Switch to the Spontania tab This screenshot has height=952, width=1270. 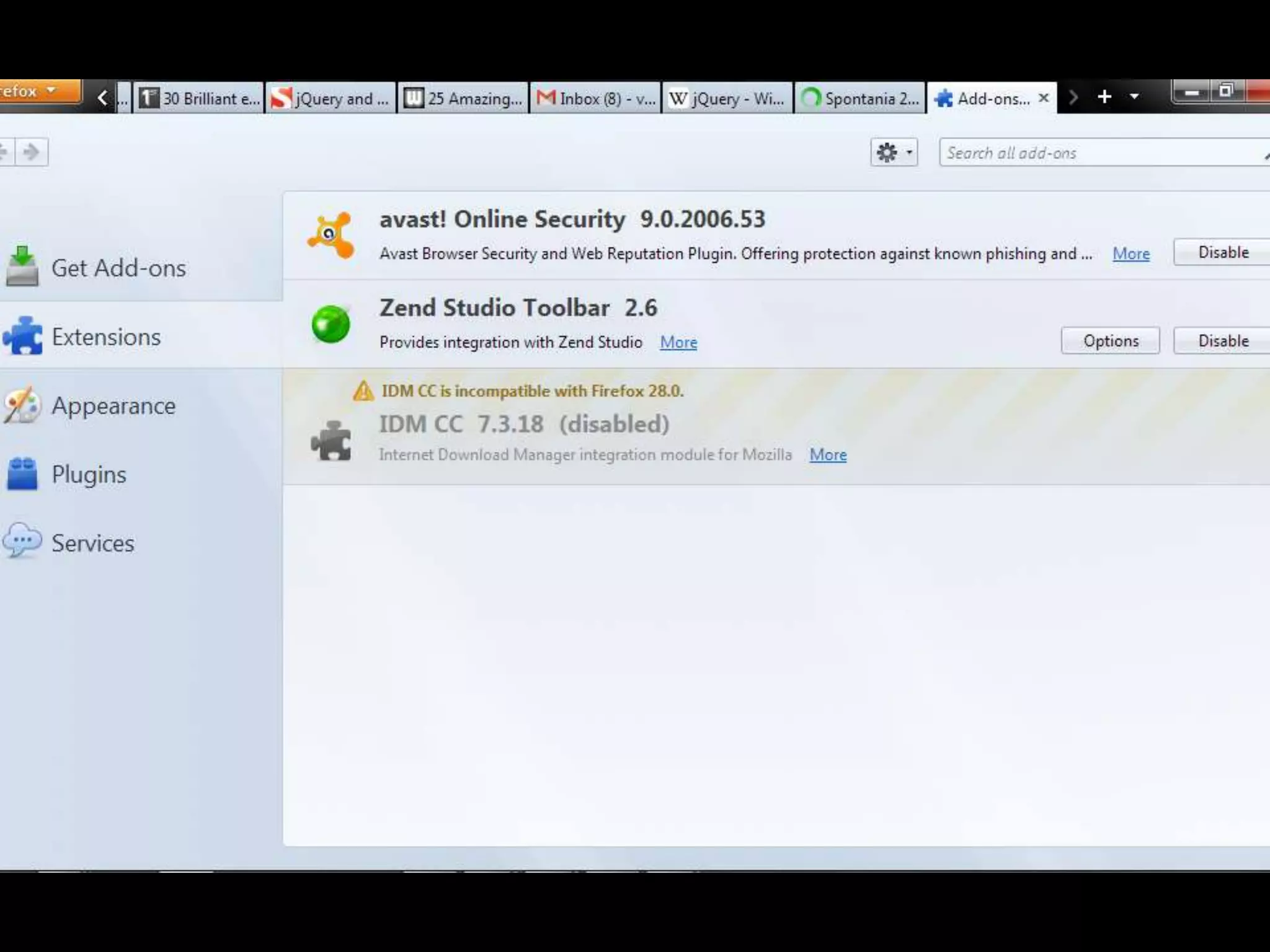coord(859,98)
